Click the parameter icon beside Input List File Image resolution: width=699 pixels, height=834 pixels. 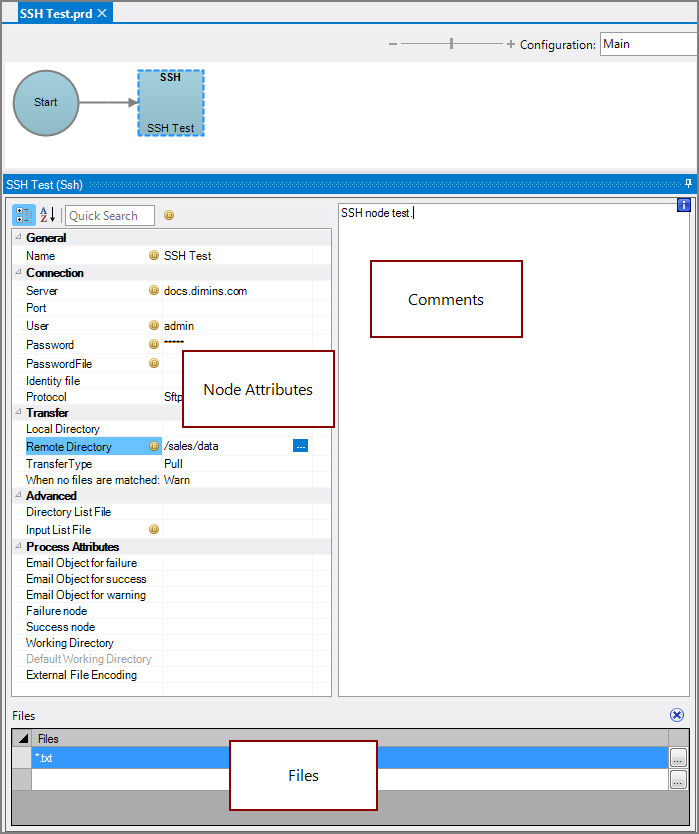(x=154, y=530)
